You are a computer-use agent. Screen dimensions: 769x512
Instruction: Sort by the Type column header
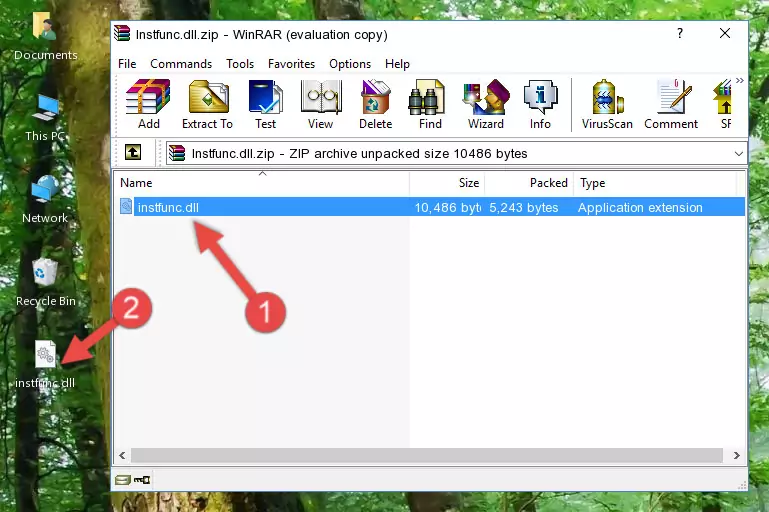coord(655,183)
